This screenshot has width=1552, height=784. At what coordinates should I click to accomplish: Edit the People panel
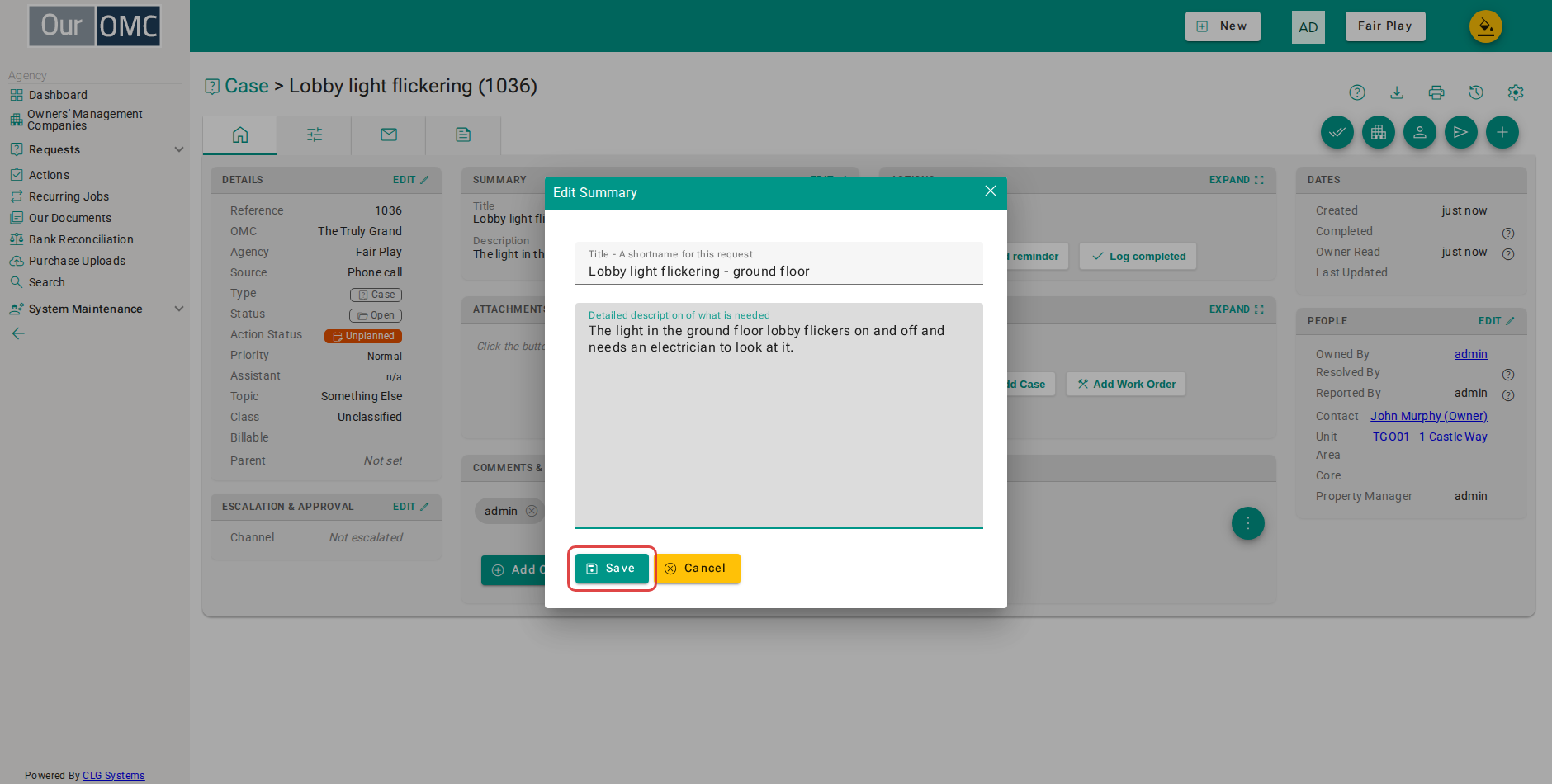1496,321
